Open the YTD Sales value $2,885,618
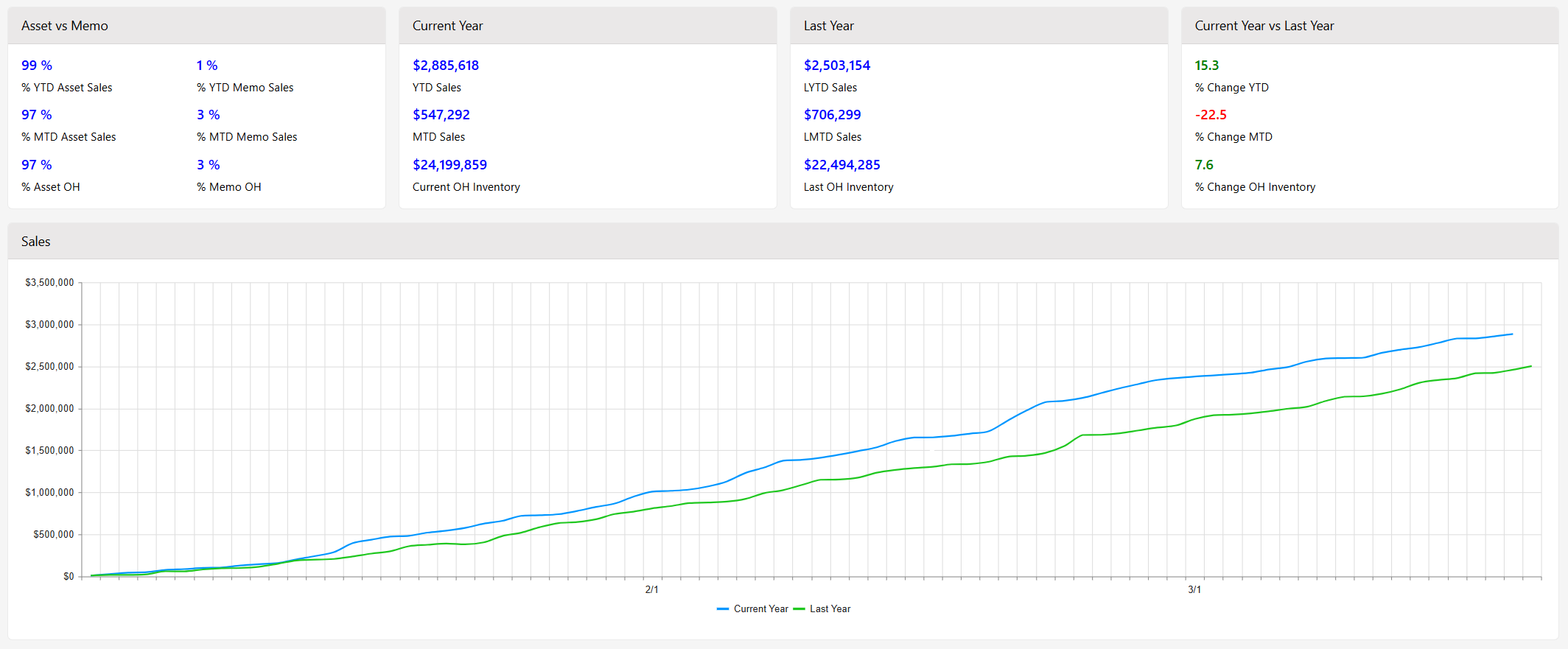The width and height of the screenshot is (1568, 649). (x=445, y=66)
